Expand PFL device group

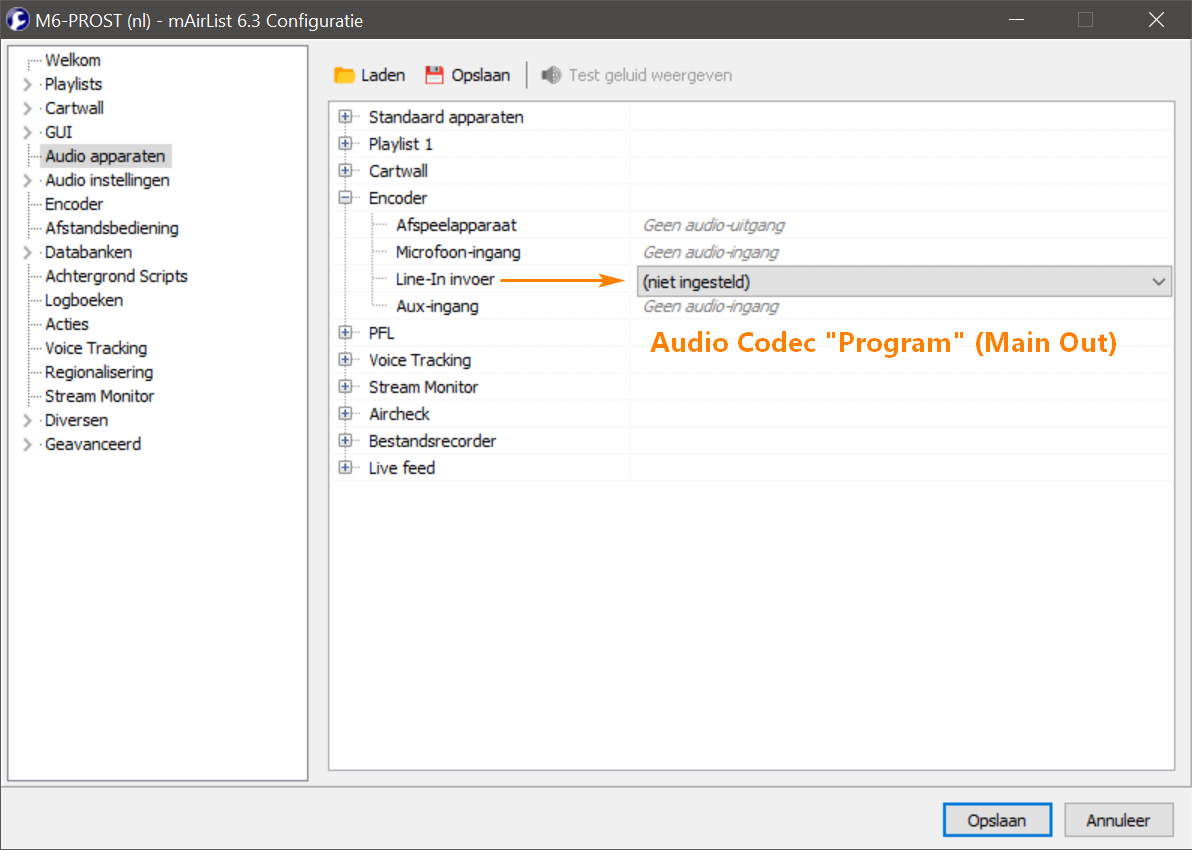point(346,333)
